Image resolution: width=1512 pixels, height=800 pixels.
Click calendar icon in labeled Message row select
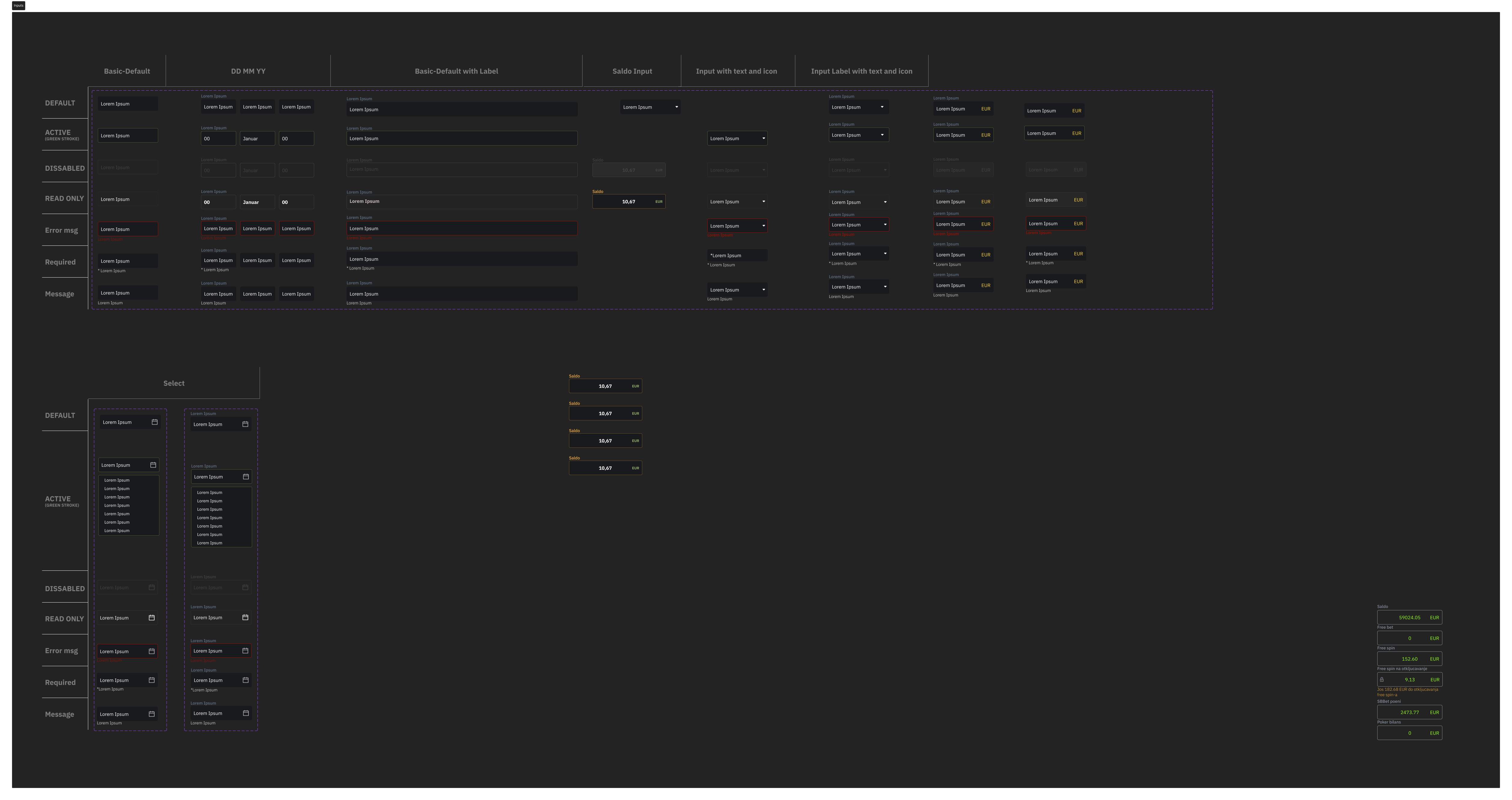click(245, 713)
